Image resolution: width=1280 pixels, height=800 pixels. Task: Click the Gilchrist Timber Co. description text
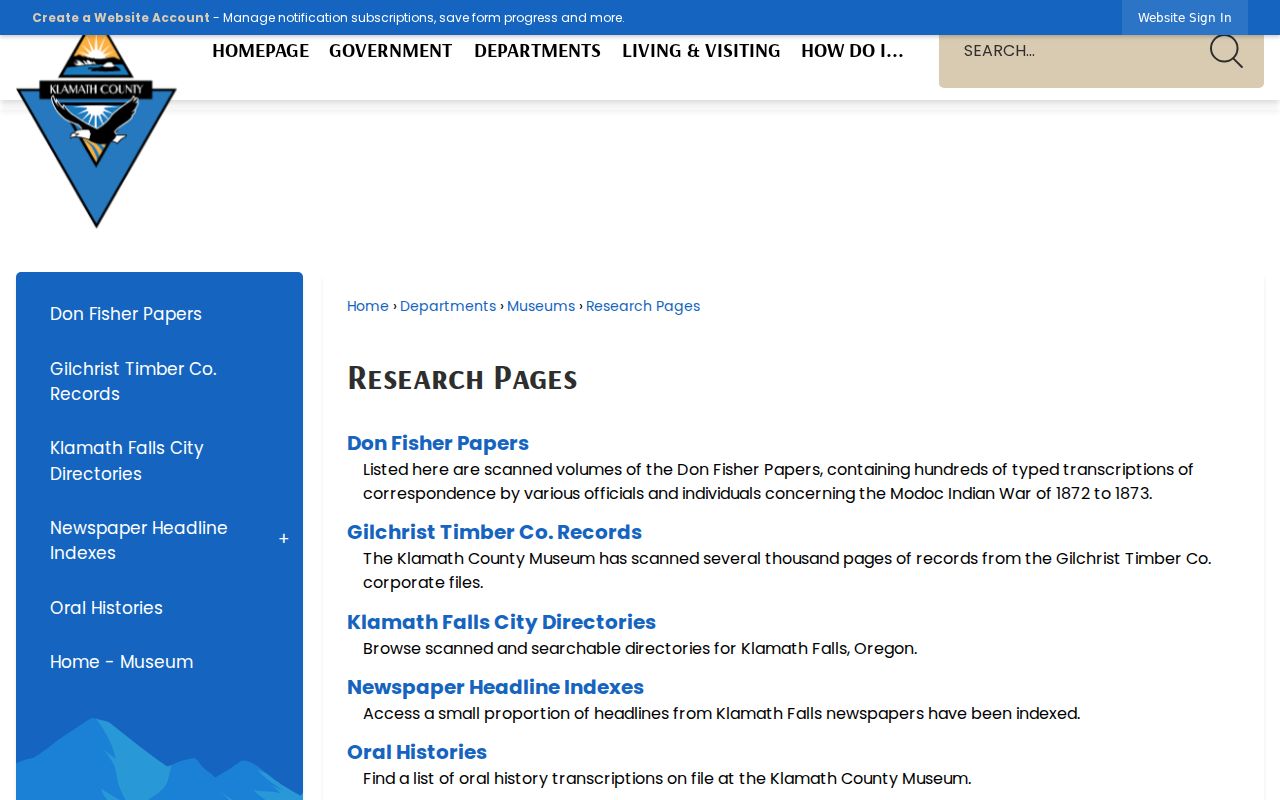[787, 570]
